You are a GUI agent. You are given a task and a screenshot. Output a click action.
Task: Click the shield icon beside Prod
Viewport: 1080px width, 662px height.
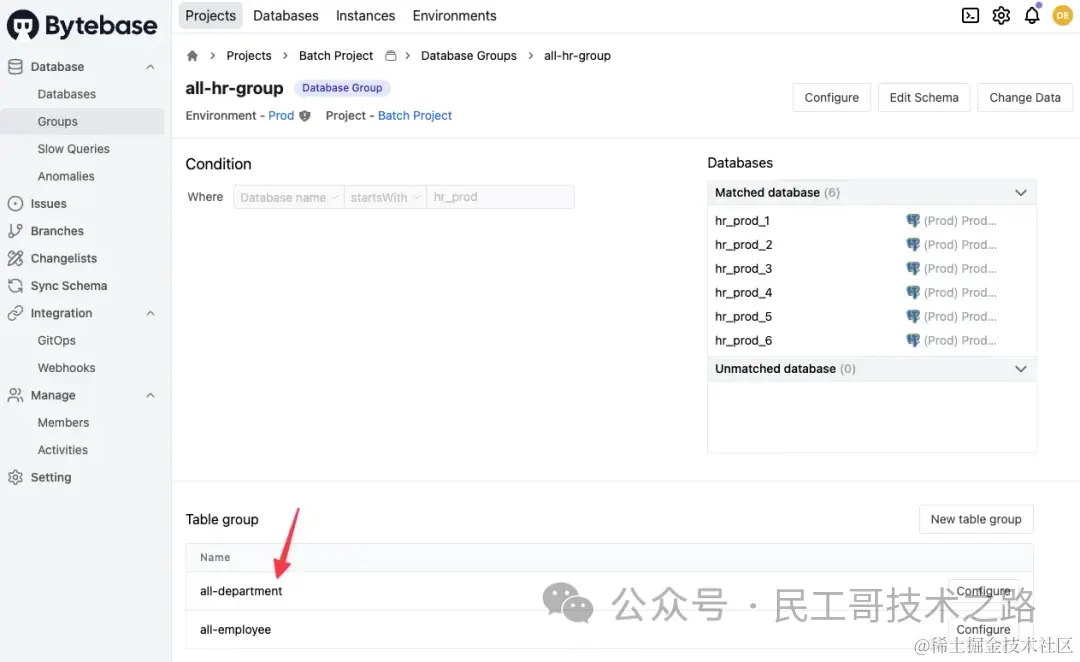(304, 116)
